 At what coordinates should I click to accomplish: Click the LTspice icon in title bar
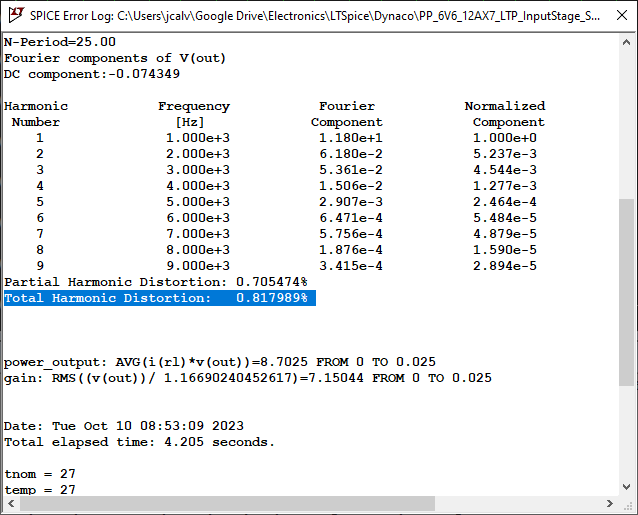tap(16, 15)
